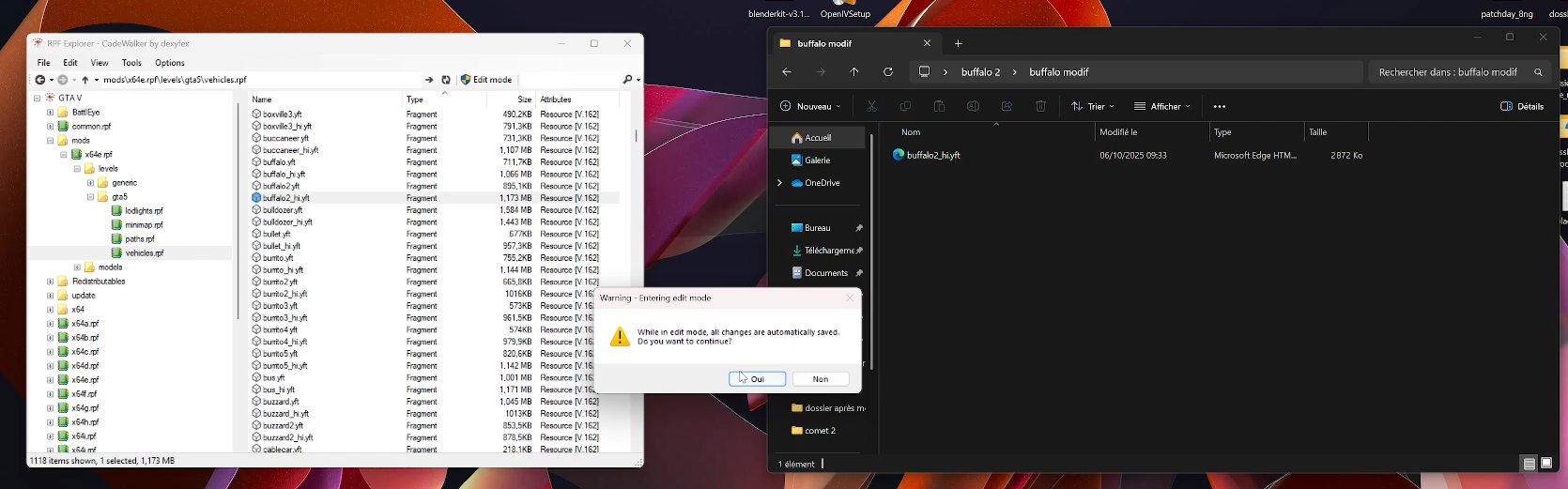Viewport: 1568px width, 489px height.
Task: Click the back arrow in RPF Explorer
Action: point(39,80)
